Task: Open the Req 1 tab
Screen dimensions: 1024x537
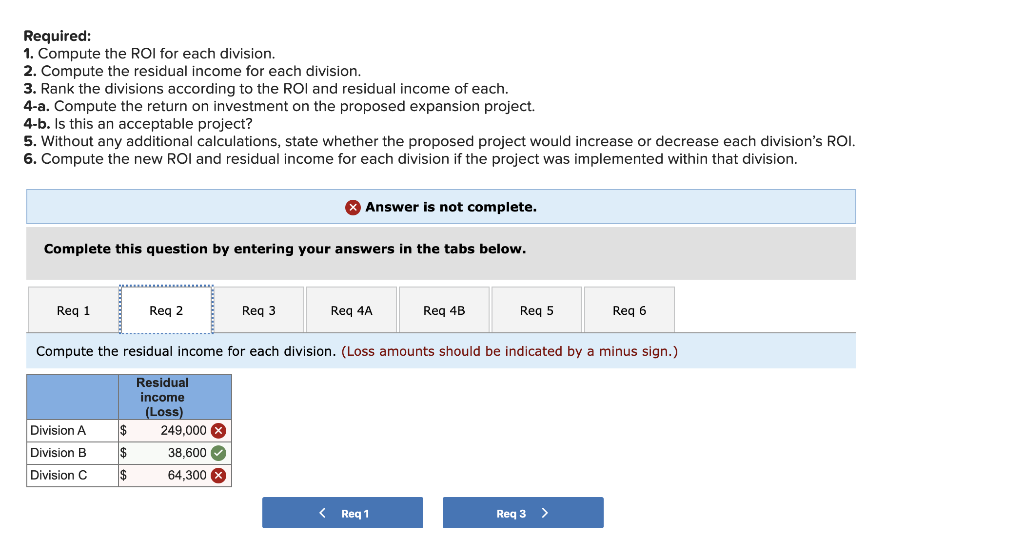Action: [x=73, y=310]
